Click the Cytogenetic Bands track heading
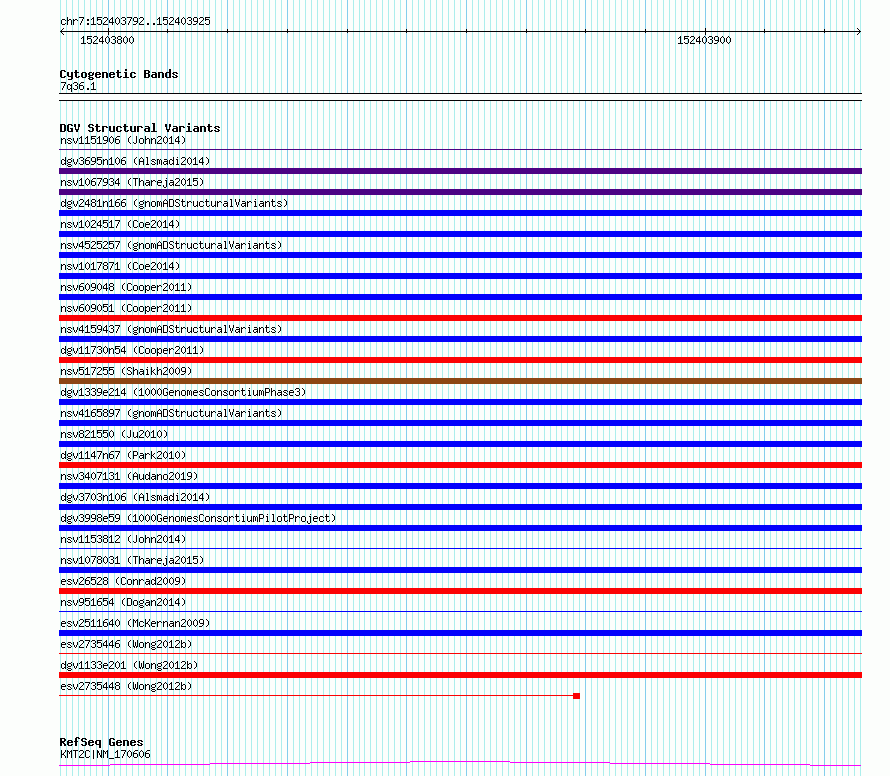Viewport: 890px width, 776px height. tap(119, 74)
